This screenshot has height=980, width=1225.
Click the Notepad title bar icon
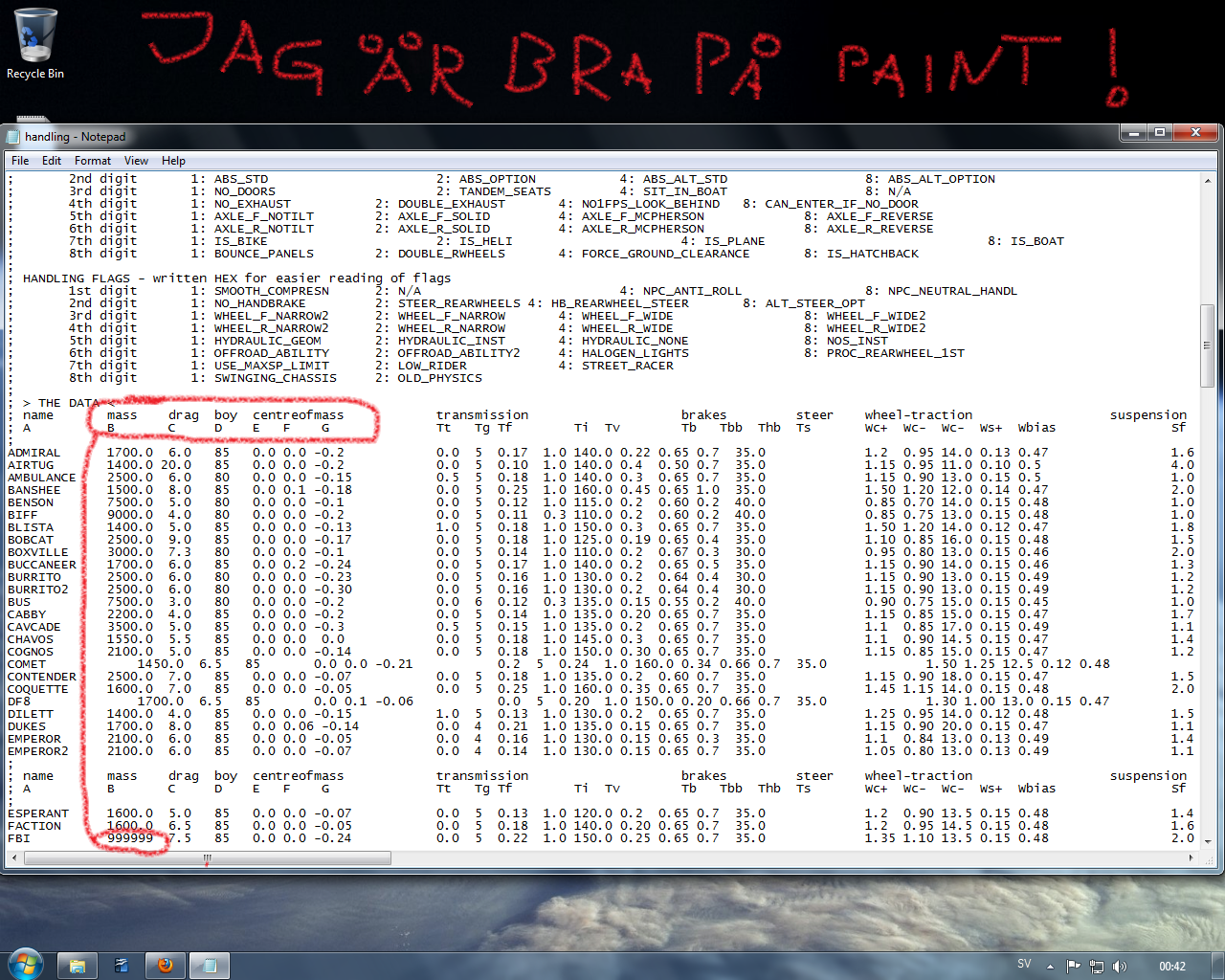(13, 137)
